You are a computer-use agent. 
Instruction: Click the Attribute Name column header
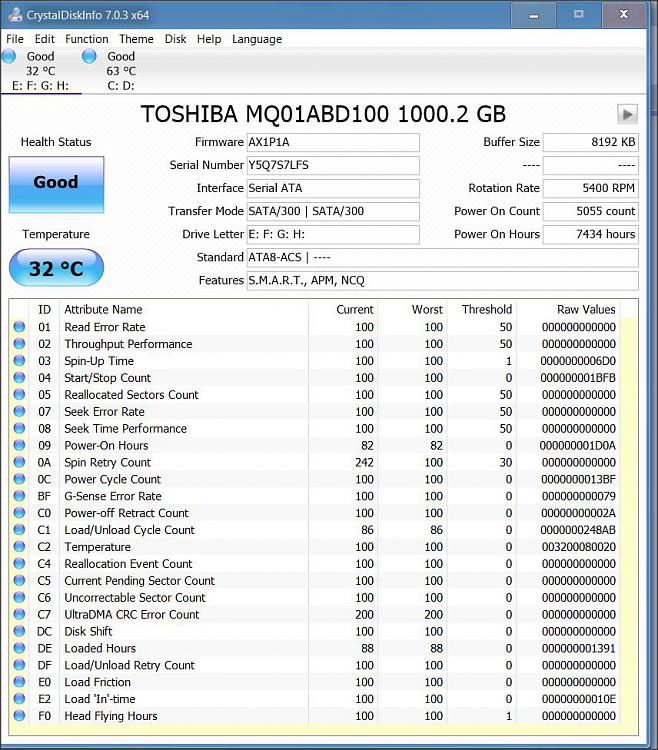pos(184,309)
